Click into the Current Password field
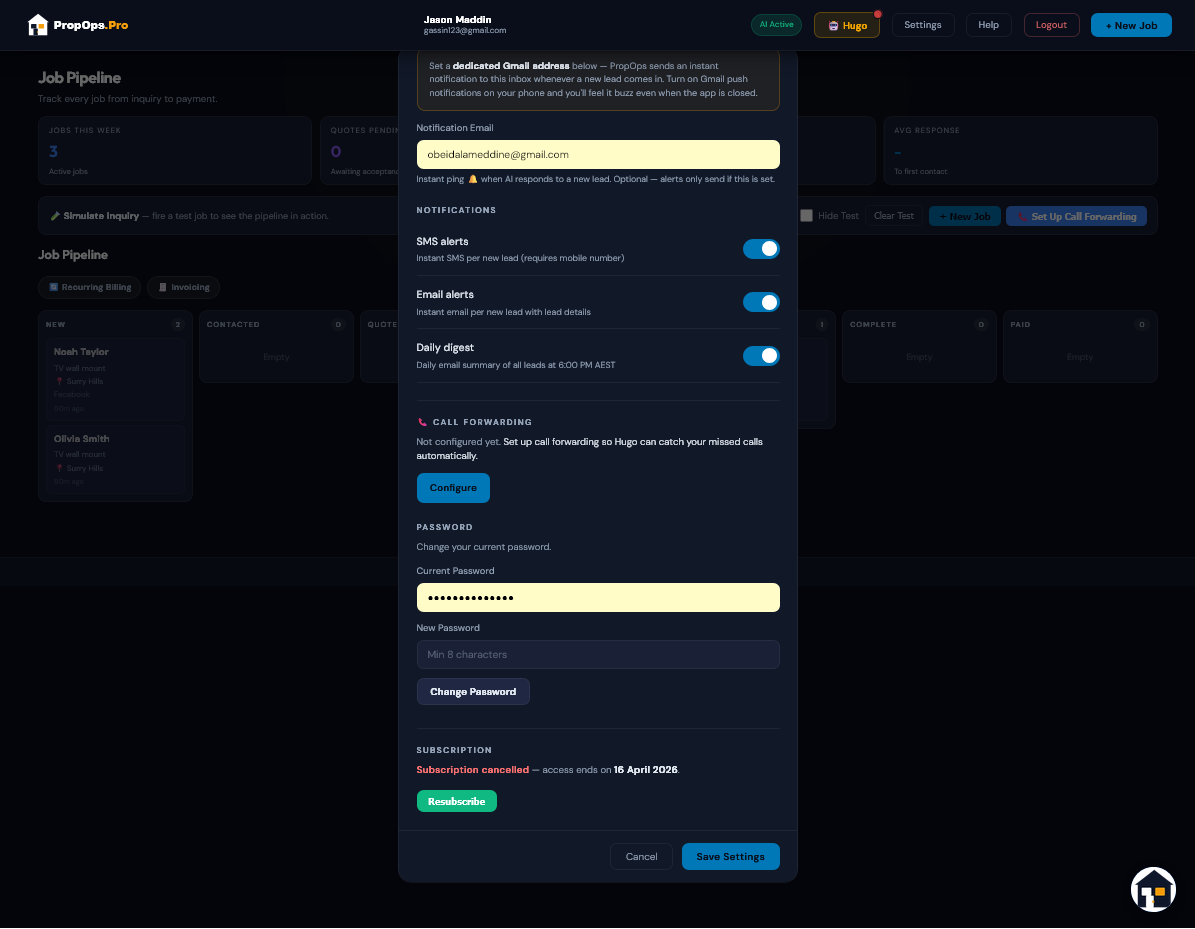Screen dimensions: 1195x929 coord(598,597)
